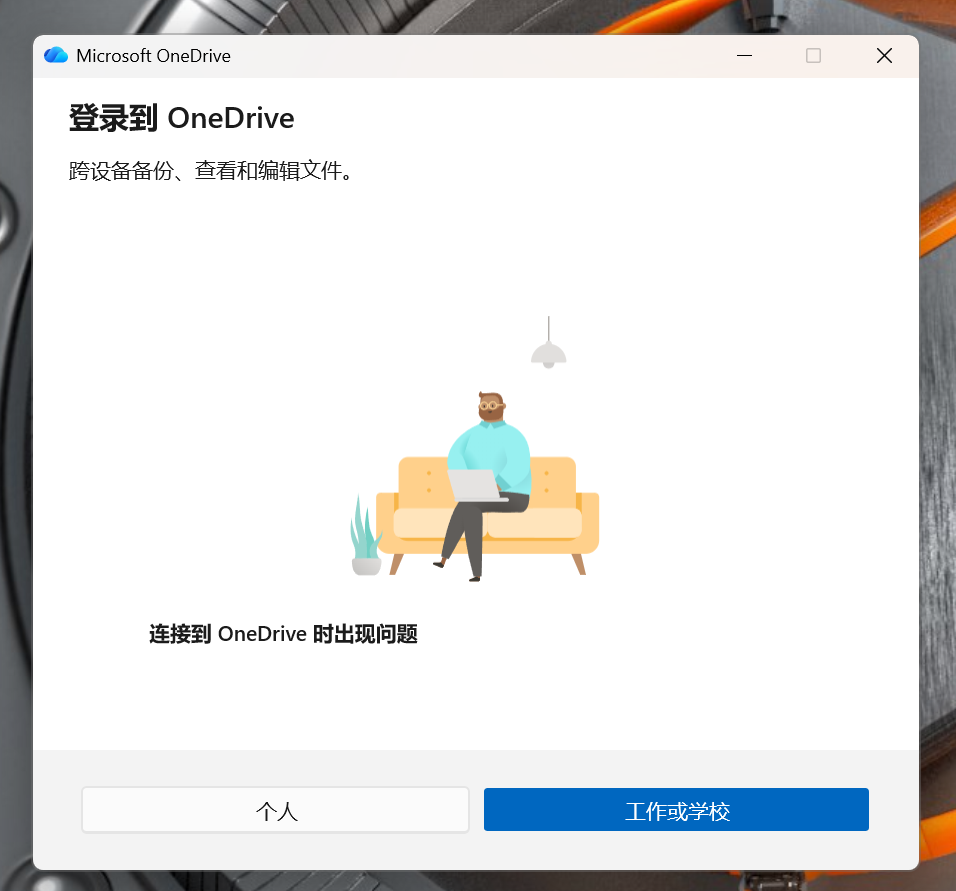Select the 工作或学校 account button
The height and width of the screenshot is (891, 956).
pyautogui.click(x=676, y=810)
